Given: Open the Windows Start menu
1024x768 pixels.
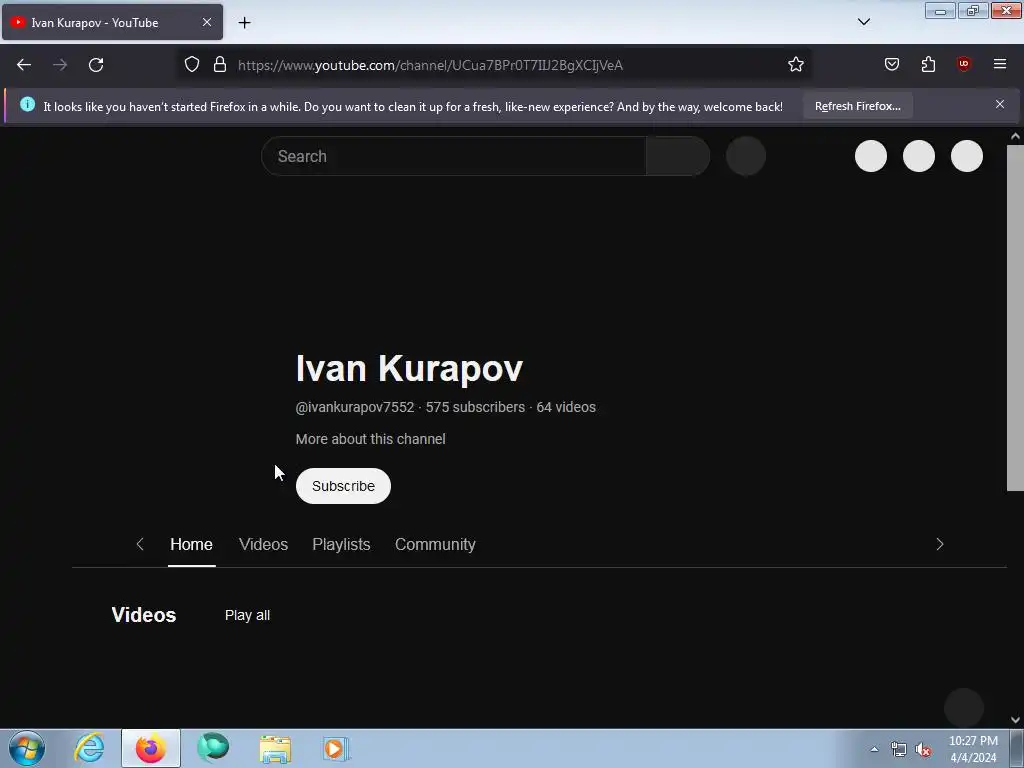Looking at the screenshot, I should click(x=27, y=748).
